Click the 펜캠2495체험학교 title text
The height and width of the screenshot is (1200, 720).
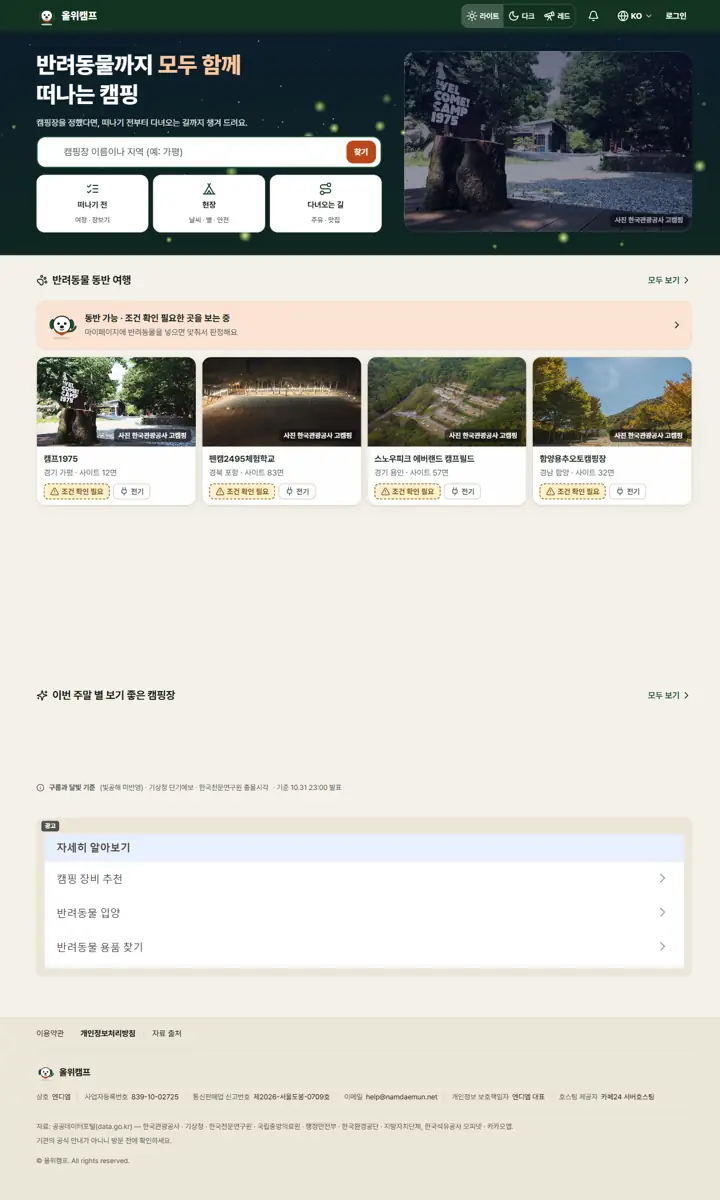[x=242, y=459]
